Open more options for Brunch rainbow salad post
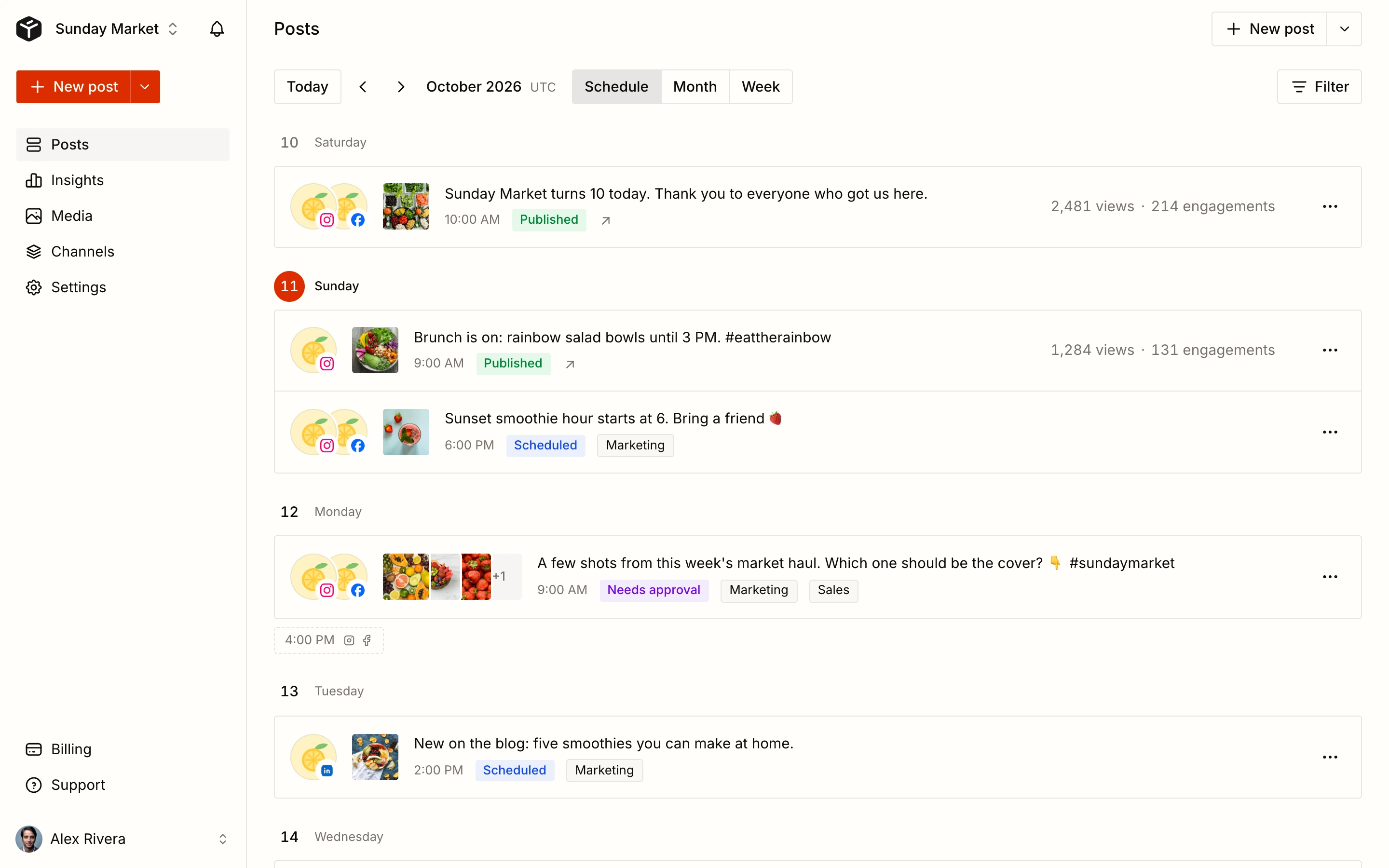1389x868 pixels. point(1330,350)
